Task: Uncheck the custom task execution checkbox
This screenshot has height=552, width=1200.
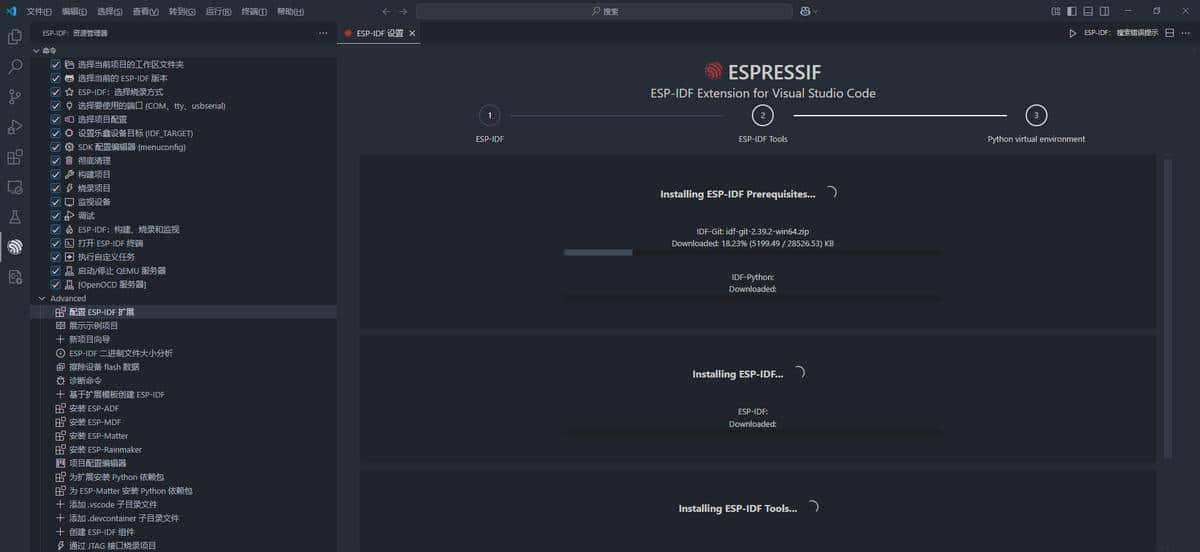Action: point(56,257)
